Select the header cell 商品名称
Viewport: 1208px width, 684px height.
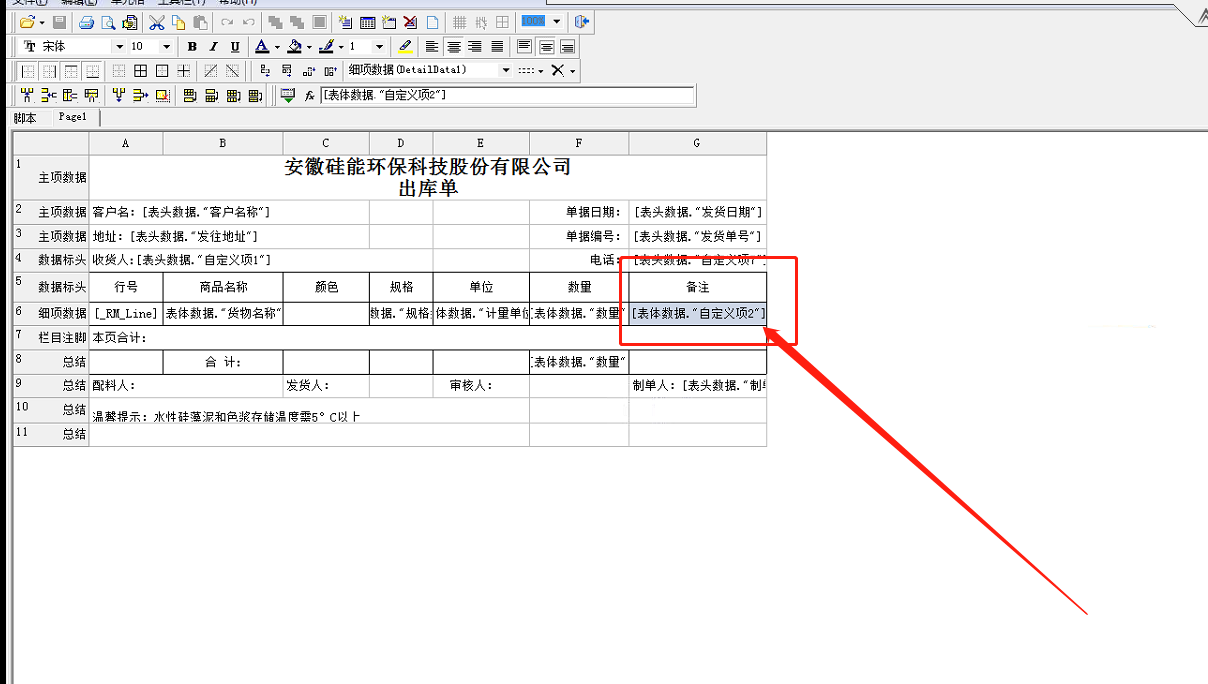[223, 286]
